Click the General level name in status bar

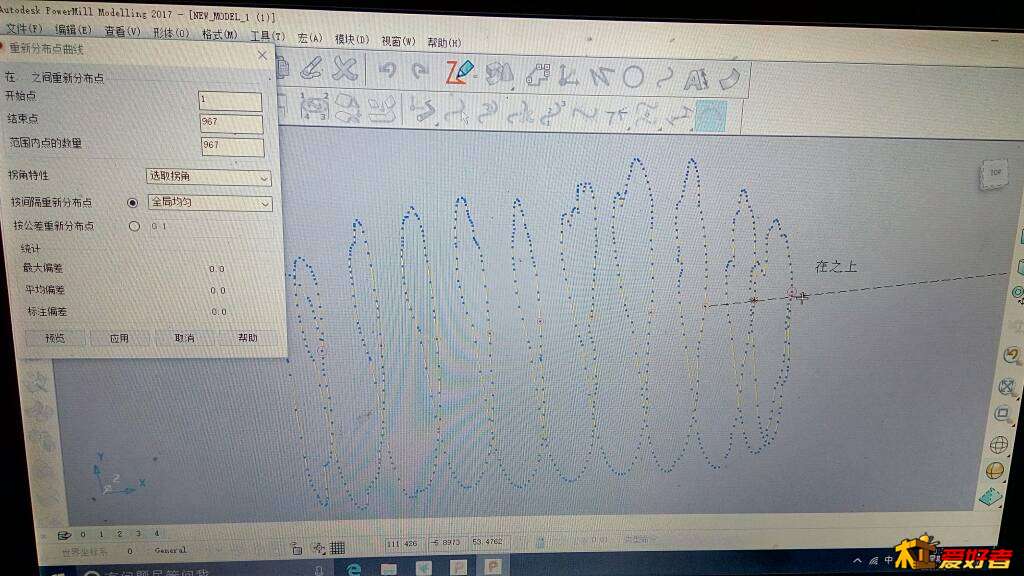coord(170,550)
